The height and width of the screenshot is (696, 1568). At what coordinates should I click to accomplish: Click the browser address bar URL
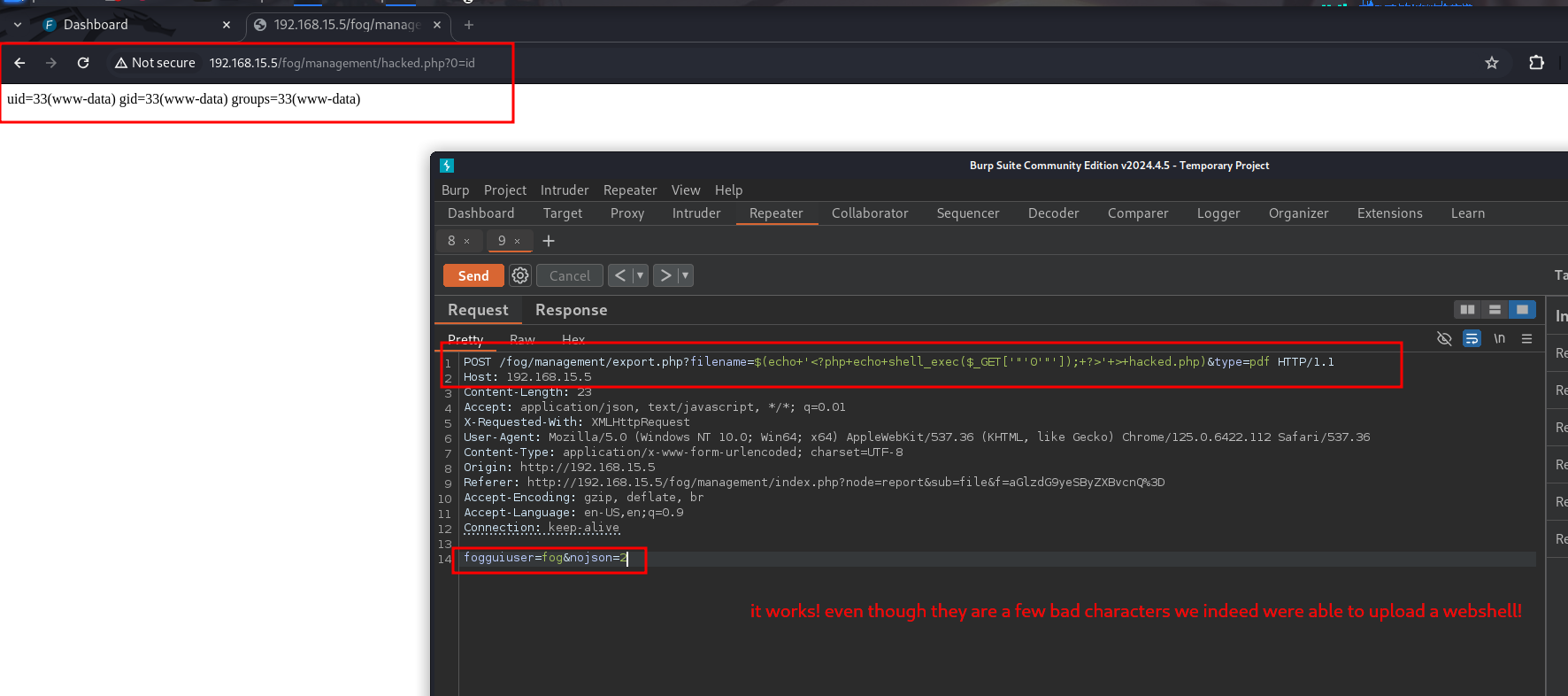coord(342,63)
